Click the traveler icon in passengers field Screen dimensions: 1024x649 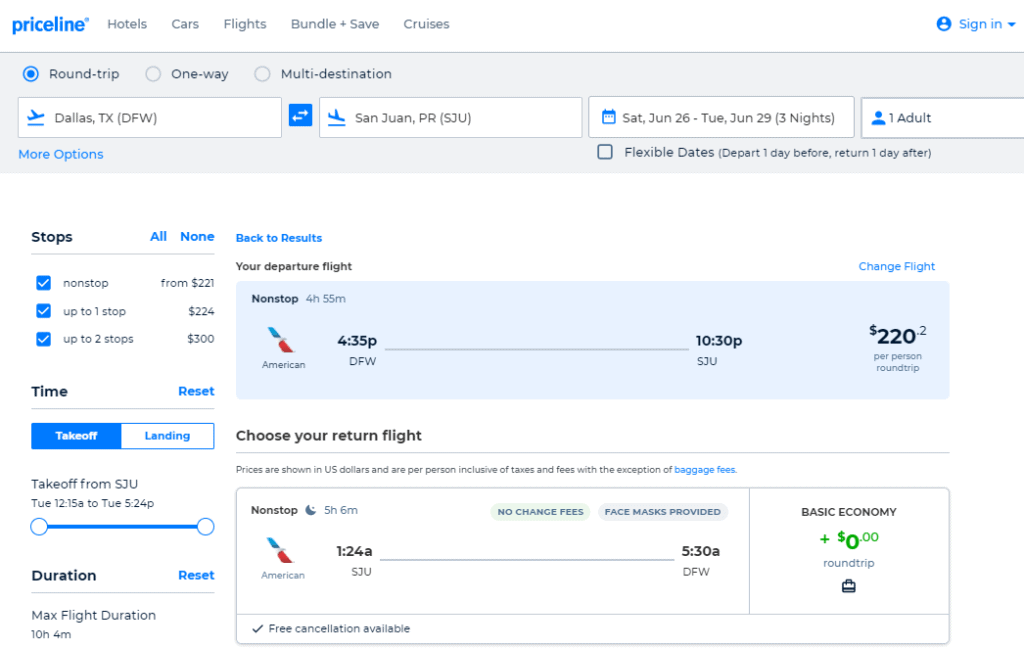click(x=879, y=116)
